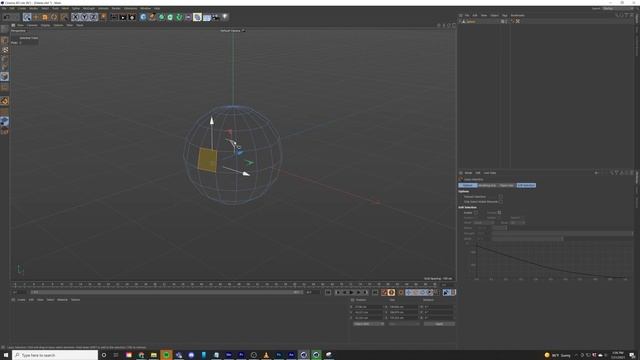
Task: Open the MoGraph menu
Action: click(x=89, y=9)
